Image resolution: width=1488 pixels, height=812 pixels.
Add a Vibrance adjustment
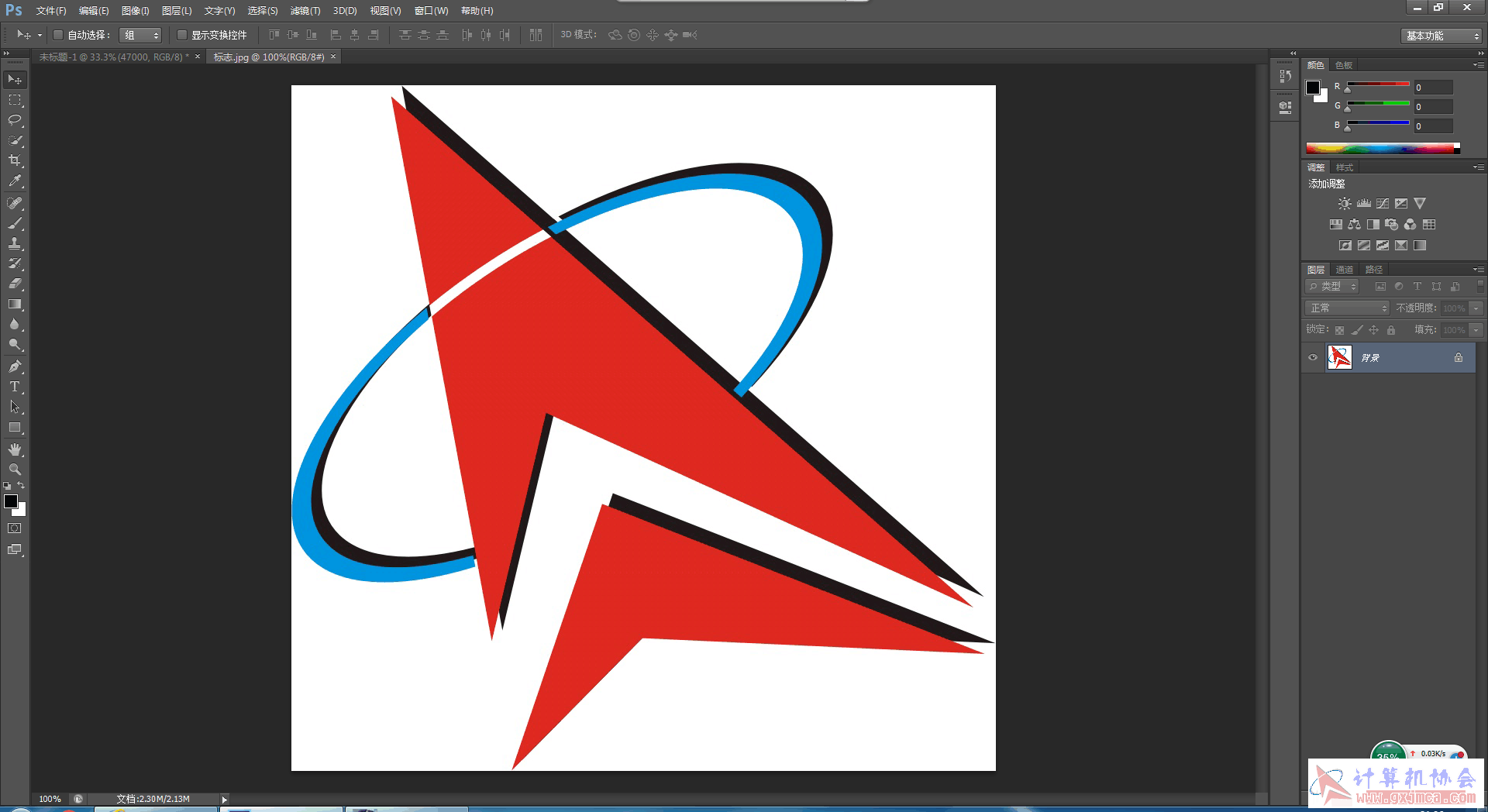pos(1420,203)
